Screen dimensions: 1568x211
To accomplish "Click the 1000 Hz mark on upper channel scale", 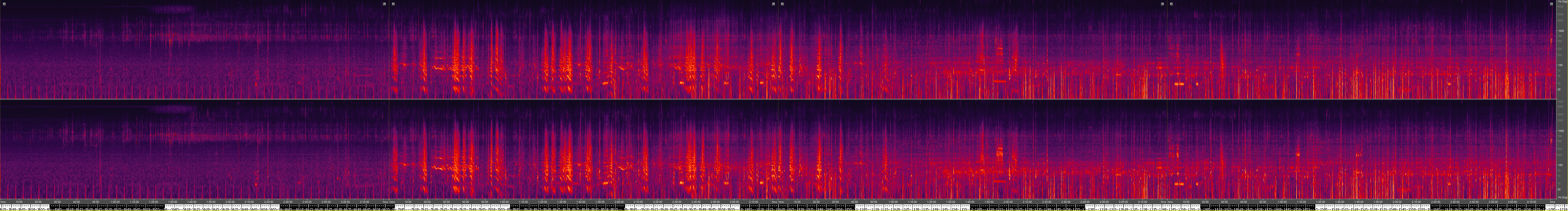I will tap(1561, 30).
